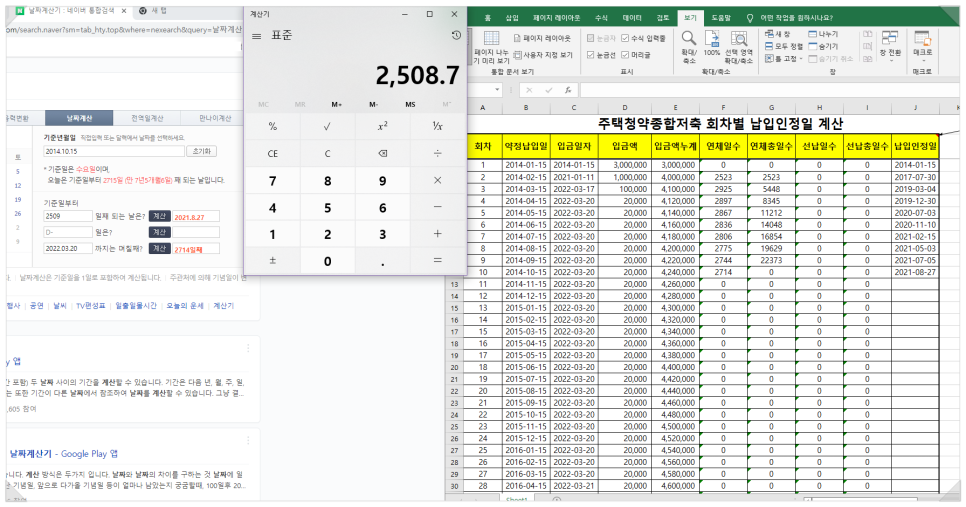Screen dimensions: 966x507
Task: Open the Home ribbon tab in Excel
Action: (x=488, y=18)
